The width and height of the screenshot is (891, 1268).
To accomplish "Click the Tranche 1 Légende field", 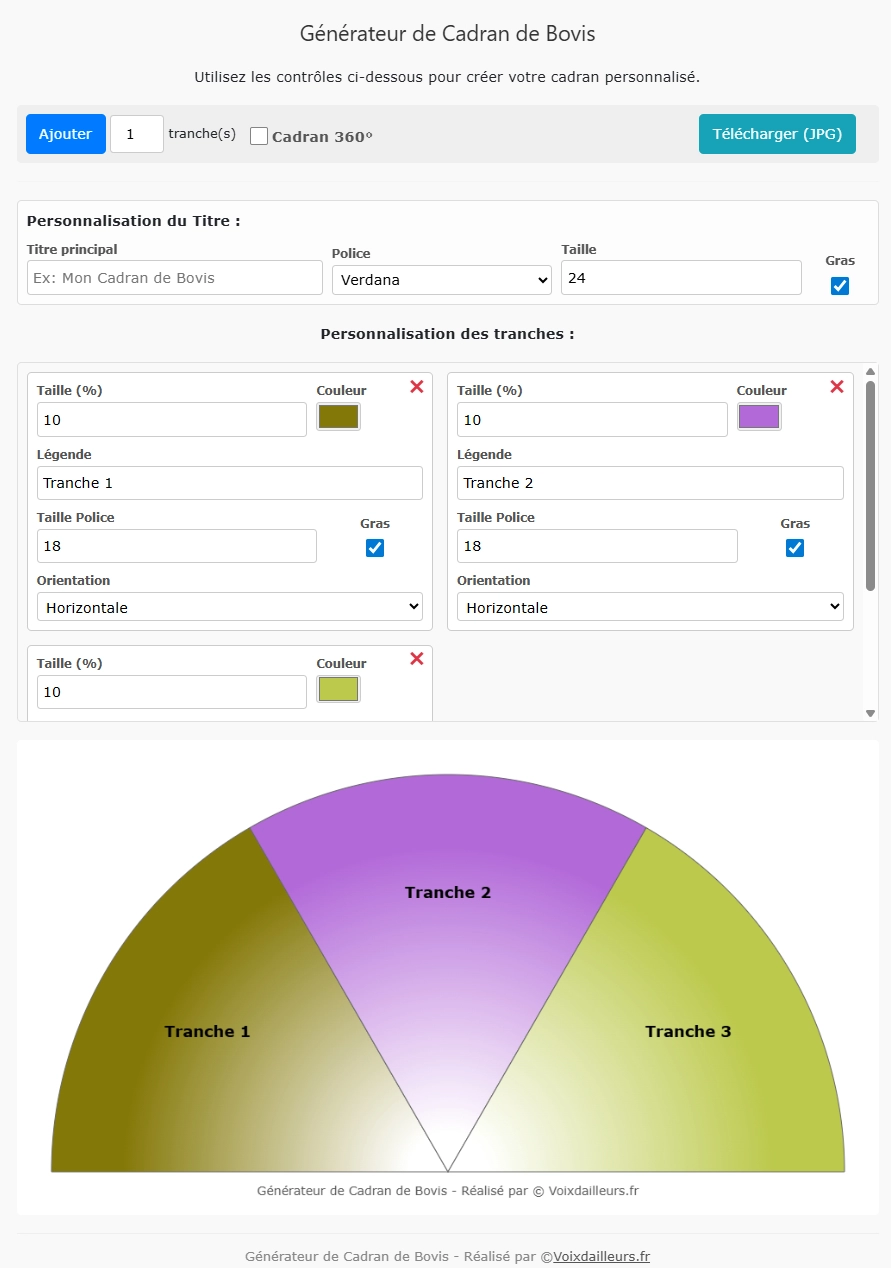I will [x=229, y=483].
